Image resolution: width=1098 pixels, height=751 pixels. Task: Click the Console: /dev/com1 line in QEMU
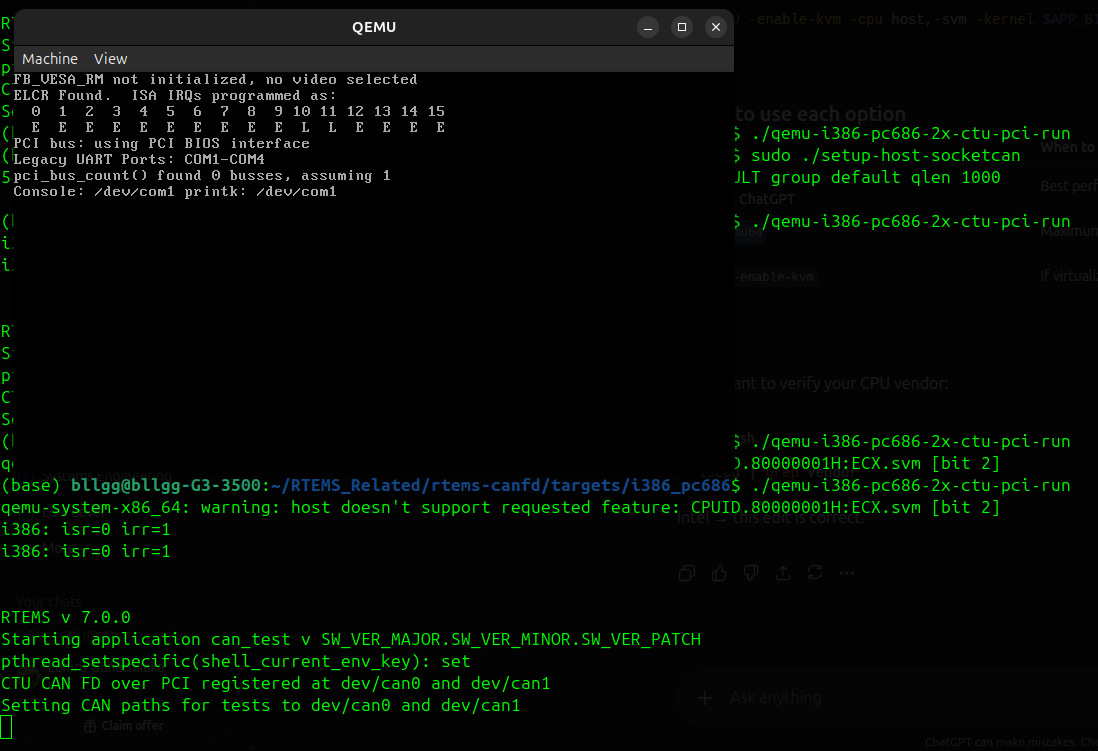tap(175, 191)
